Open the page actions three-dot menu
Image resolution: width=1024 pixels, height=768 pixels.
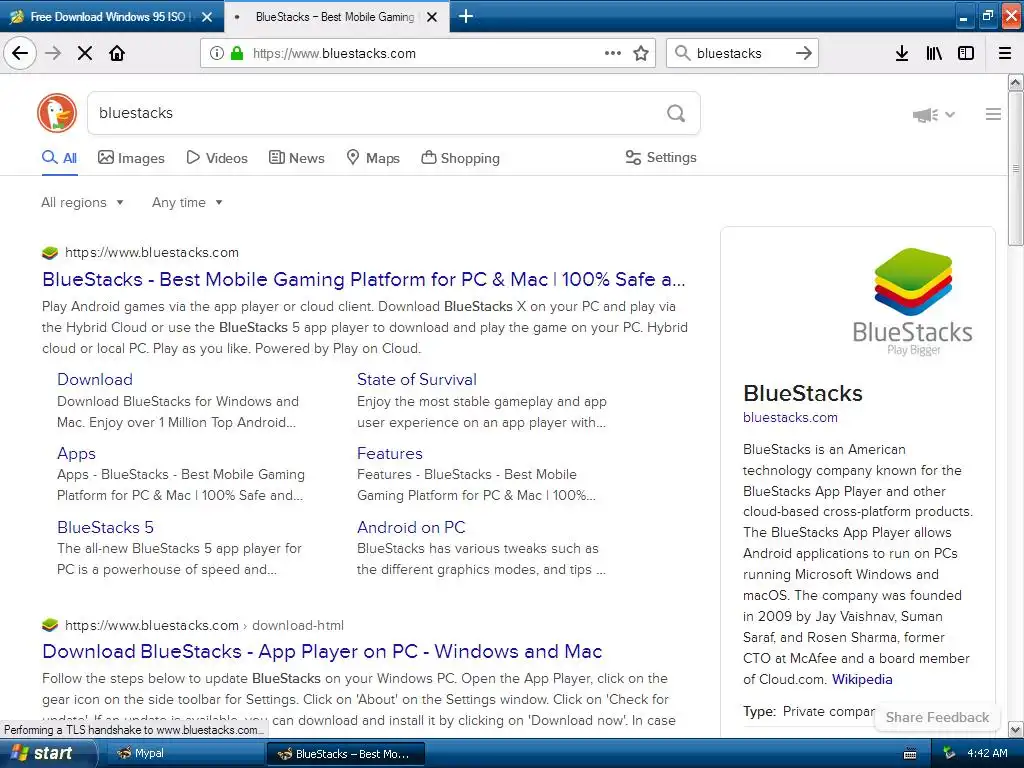click(613, 53)
